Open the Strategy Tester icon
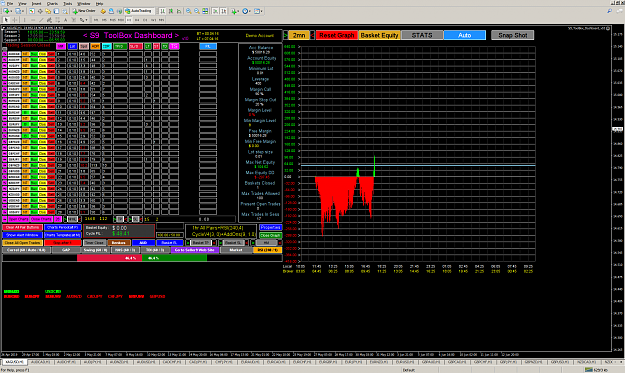625x373 pixels. (65, 11)
